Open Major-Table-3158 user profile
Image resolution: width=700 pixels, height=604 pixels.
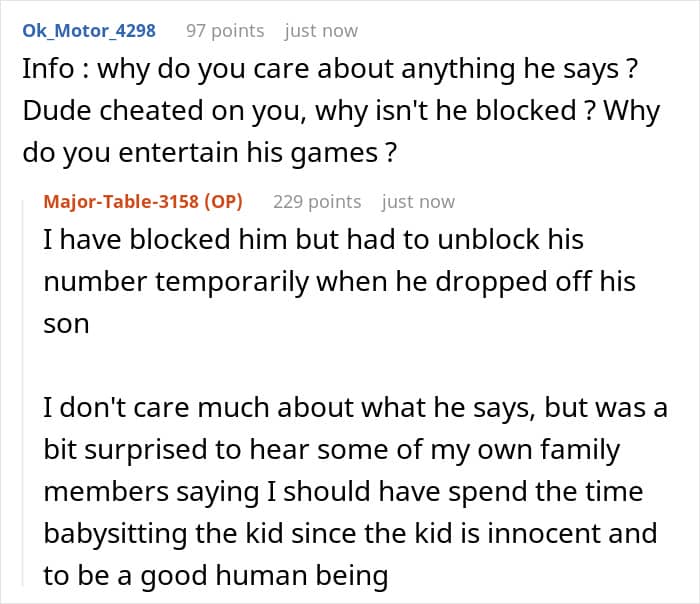(120, 201)
